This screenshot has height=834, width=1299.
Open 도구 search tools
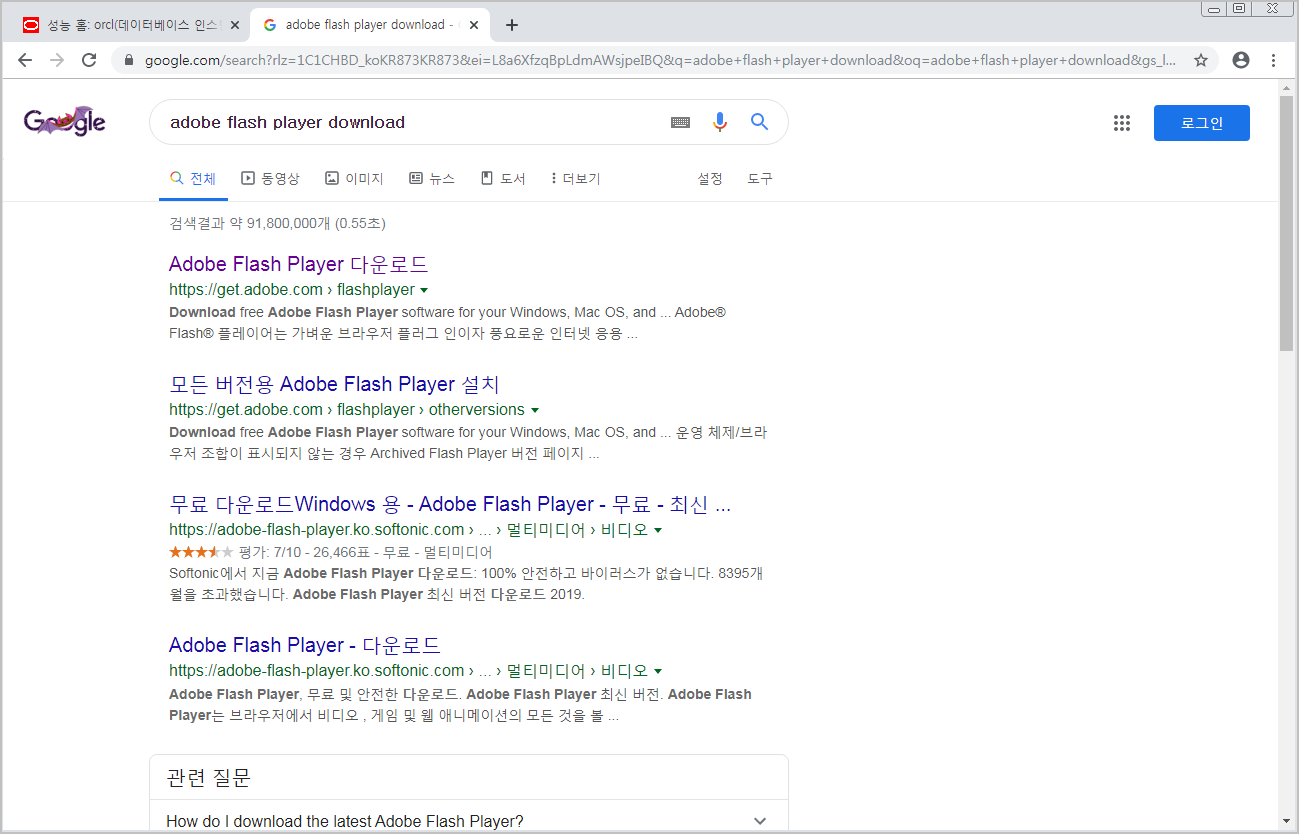click(760, 179)
